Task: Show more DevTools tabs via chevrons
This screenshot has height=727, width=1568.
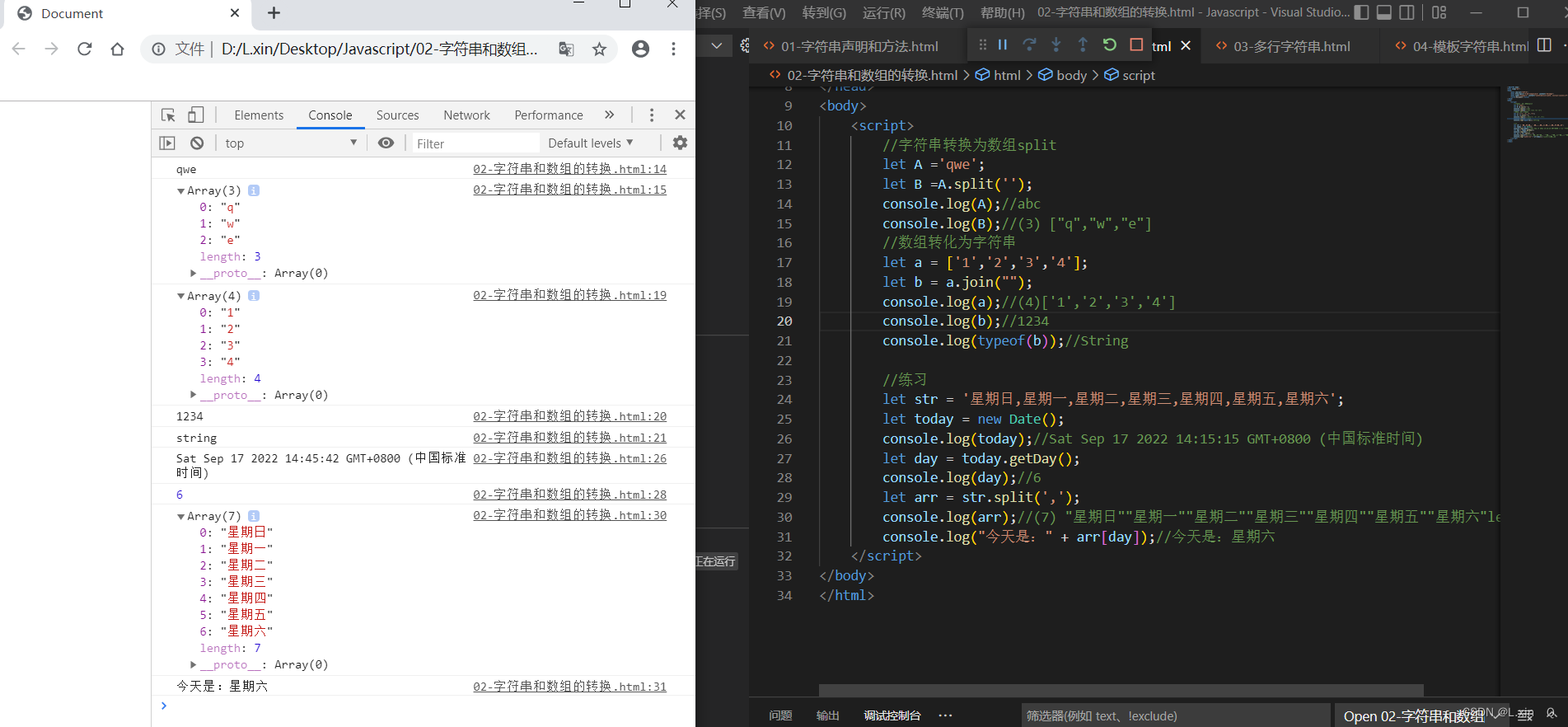Action: [x=609, y=115]
